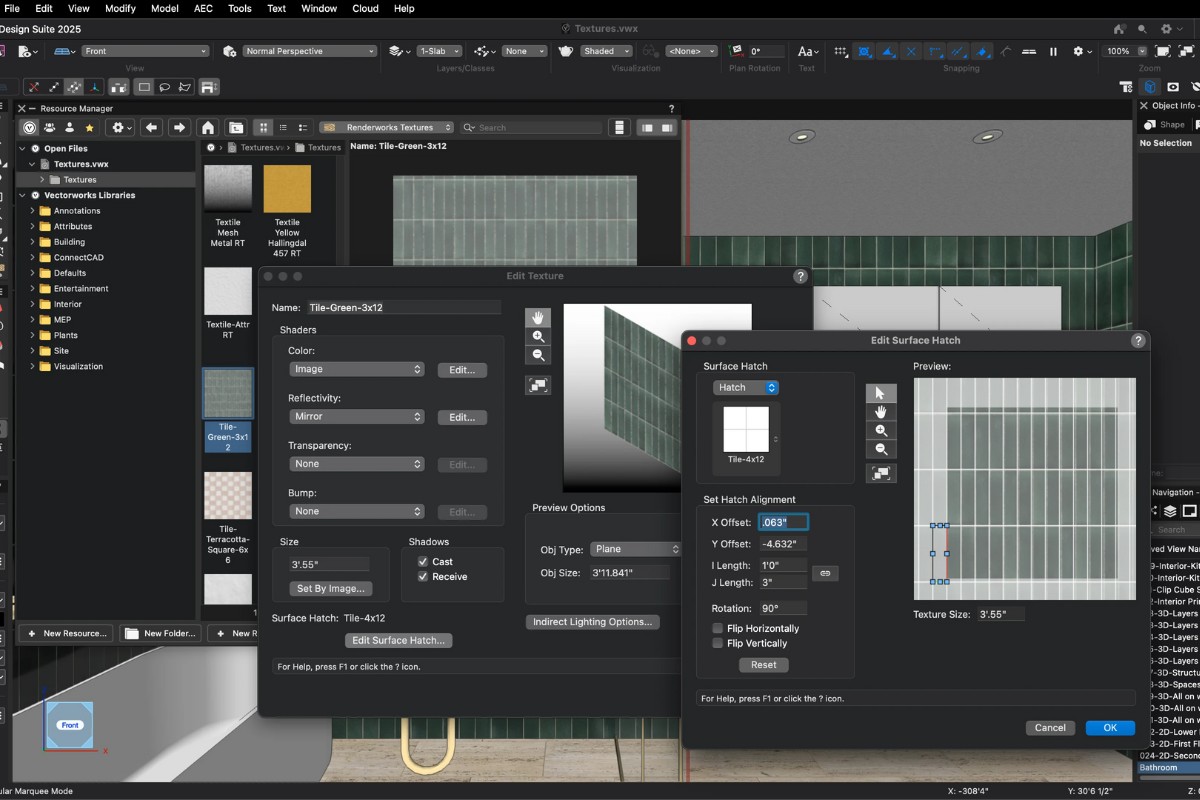Open the Reflectivity shader dropdown set to Mirror
The image size is (1200, 800).
point(357,416)
